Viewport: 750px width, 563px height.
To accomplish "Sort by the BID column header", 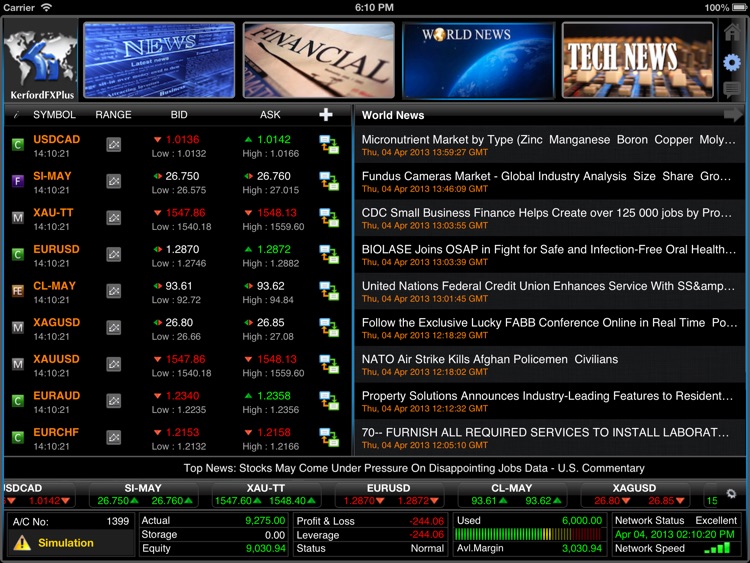I will [x=179, y=115].
